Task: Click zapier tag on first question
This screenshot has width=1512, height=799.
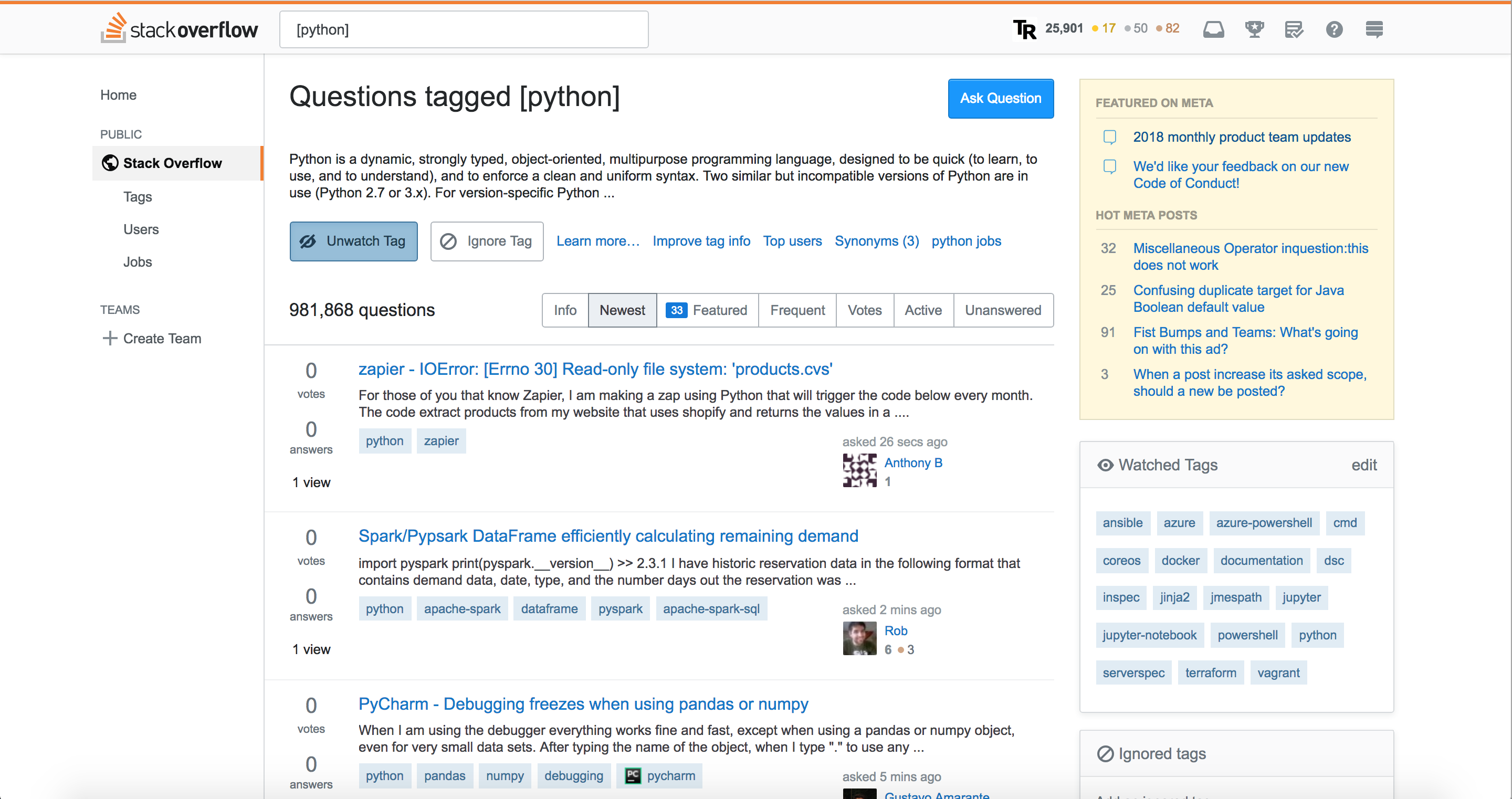Action: (x=442, y=441)
